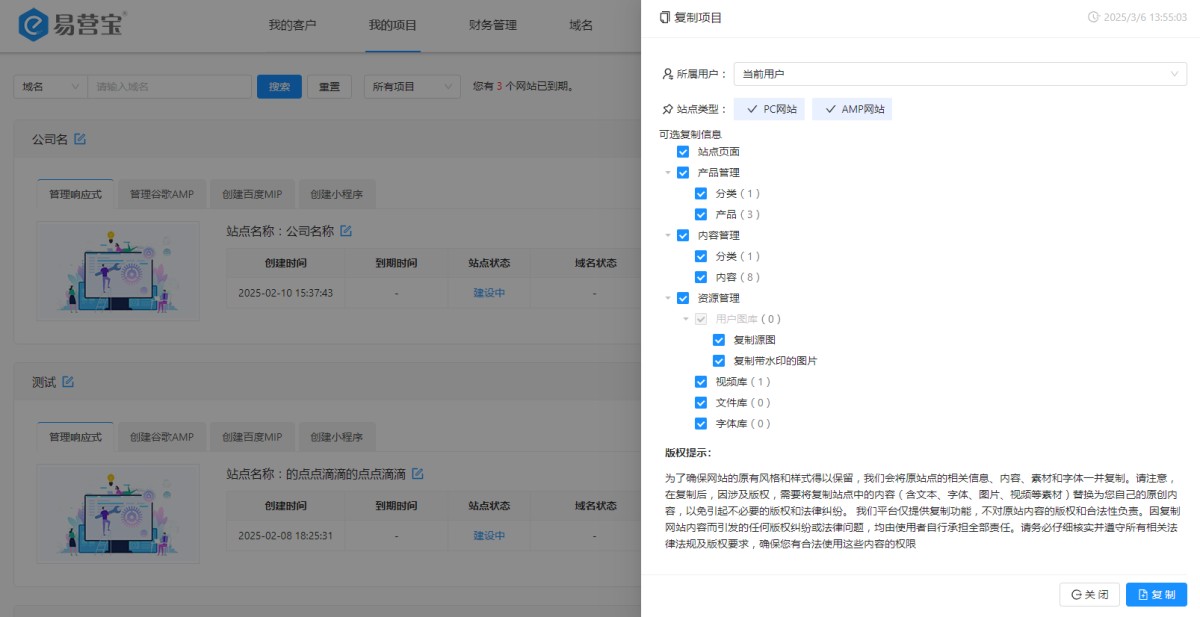
Task: Click the 易营宝 logo
Action: [x=72, y=25]
